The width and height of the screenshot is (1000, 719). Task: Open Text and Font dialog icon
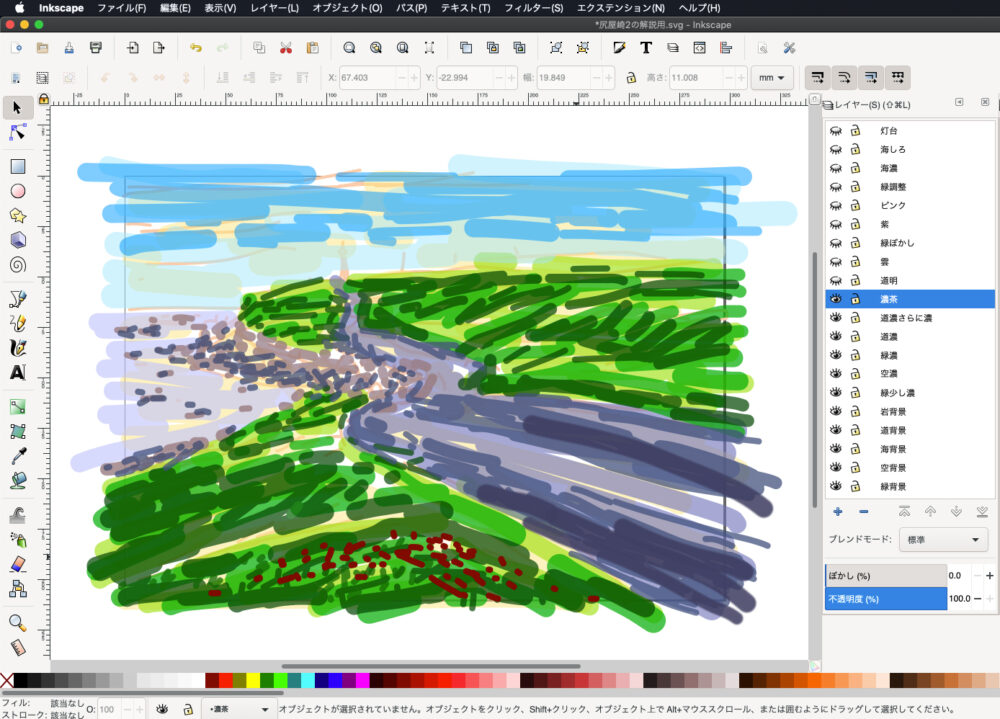[x=646, y=47]
